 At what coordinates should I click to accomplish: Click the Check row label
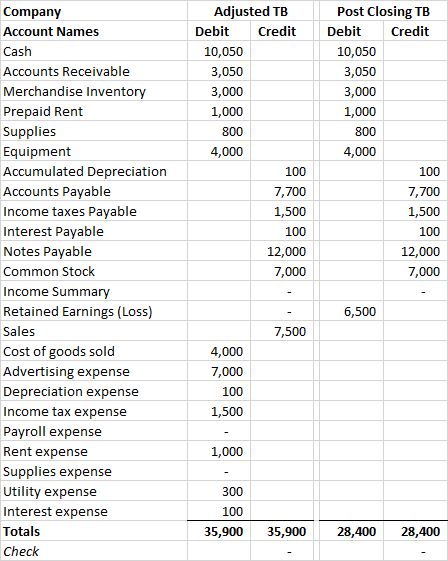[94, 551]
